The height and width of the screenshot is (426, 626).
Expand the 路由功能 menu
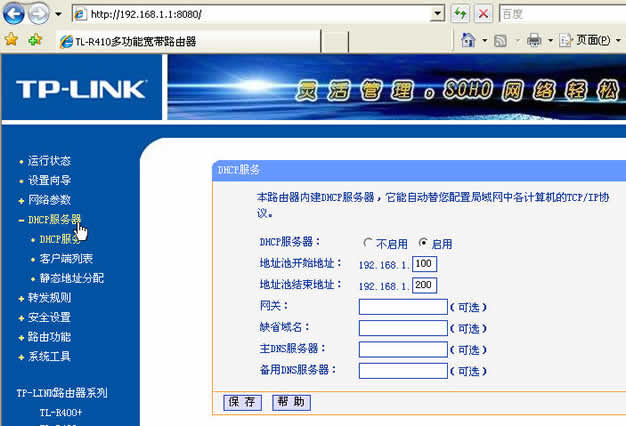pos(49,337)
